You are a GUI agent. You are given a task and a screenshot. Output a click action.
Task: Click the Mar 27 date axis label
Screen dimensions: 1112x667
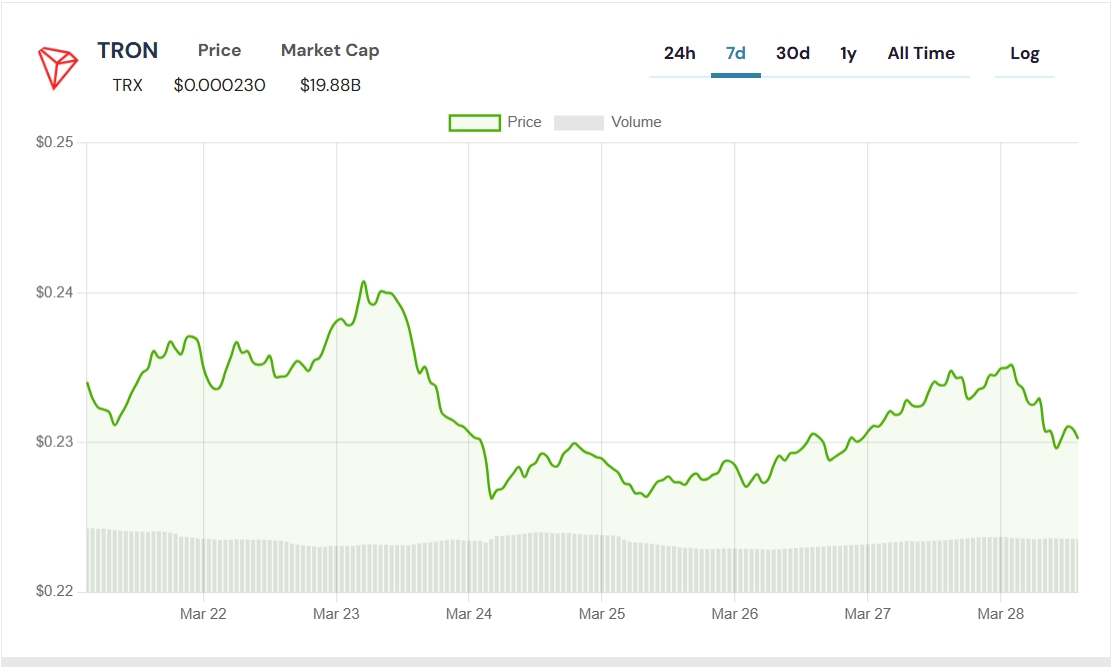tap(867, 614)
